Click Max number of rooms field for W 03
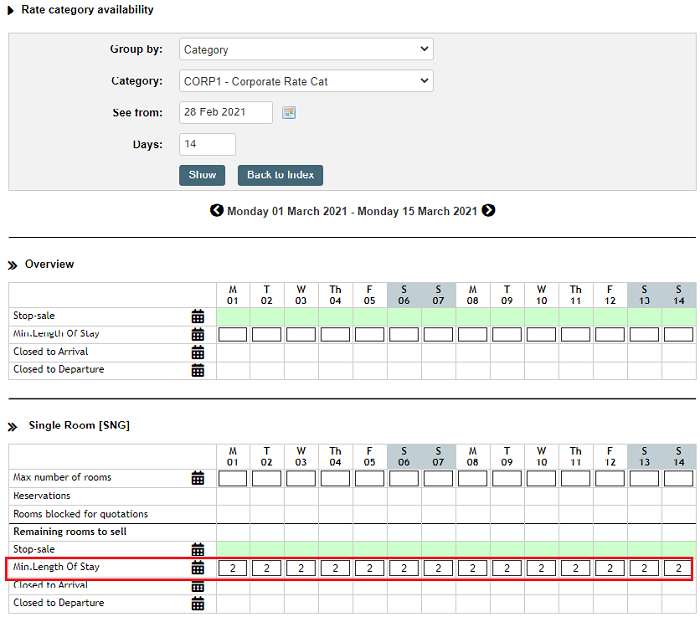Viewport: 700px width, 617px height. point(301,479)
